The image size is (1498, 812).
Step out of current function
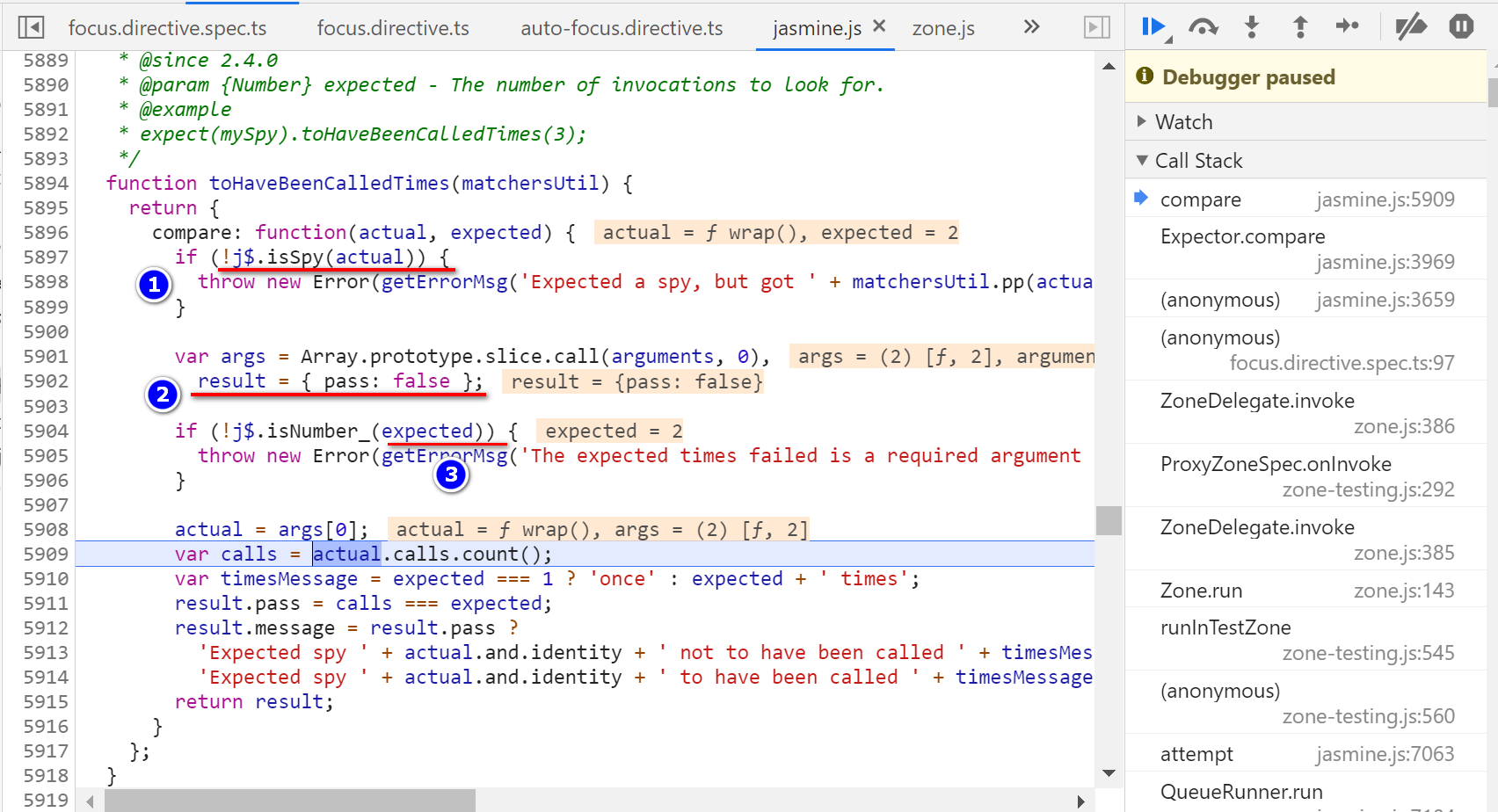pos(1300,27)
